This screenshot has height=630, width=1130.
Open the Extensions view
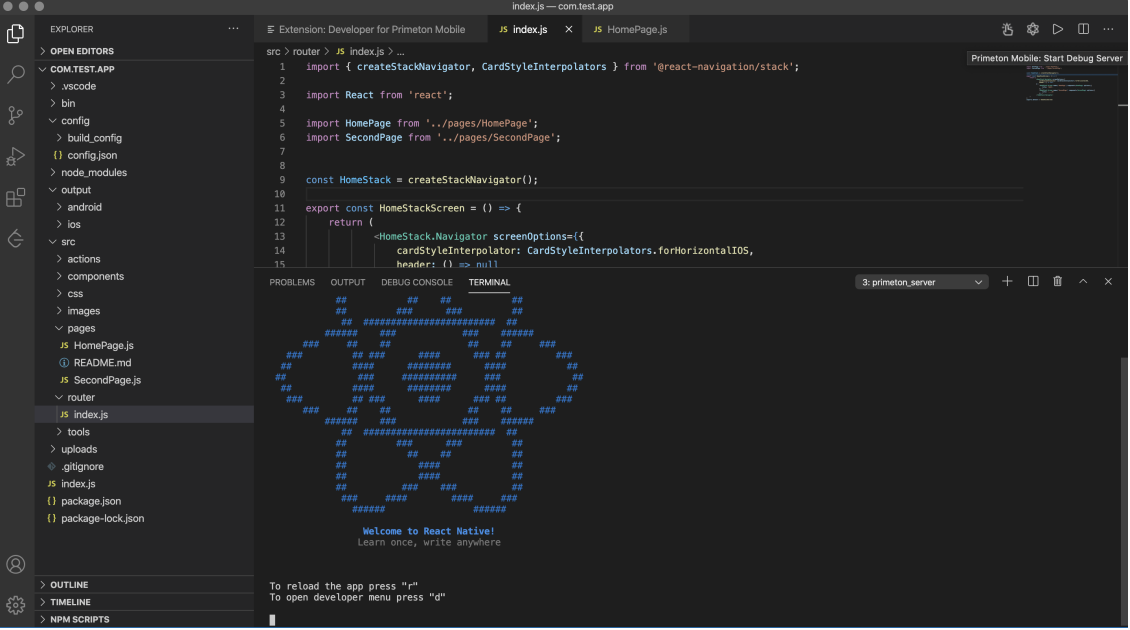(x=16, y=198)
